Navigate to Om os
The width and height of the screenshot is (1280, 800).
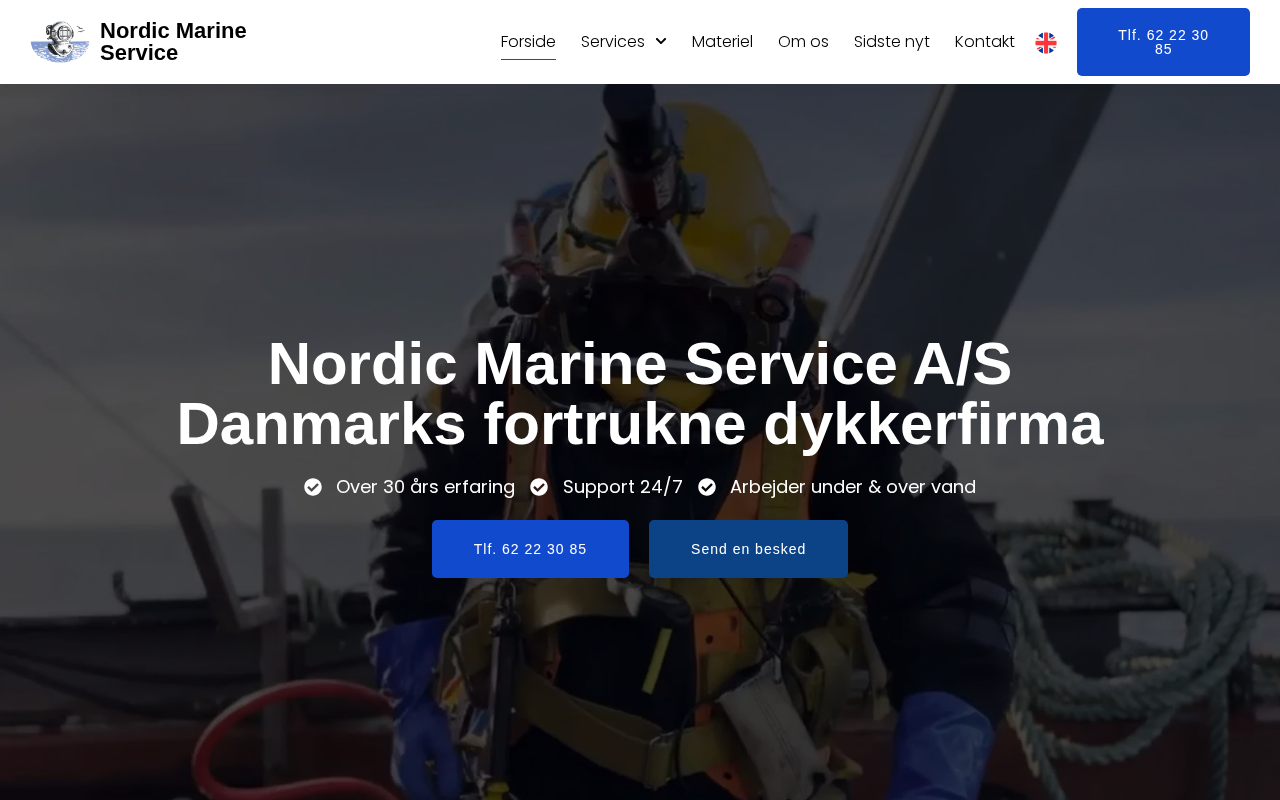point(803,41)
